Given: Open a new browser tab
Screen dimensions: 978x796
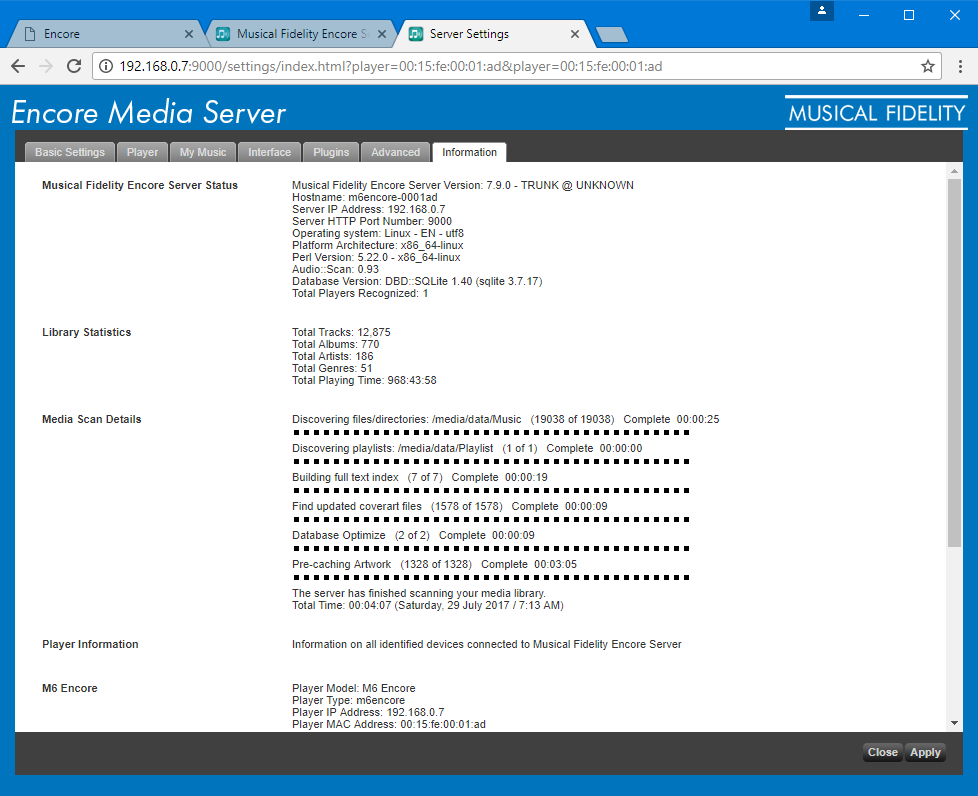Looking at the screenshot, I should (611, 34).
